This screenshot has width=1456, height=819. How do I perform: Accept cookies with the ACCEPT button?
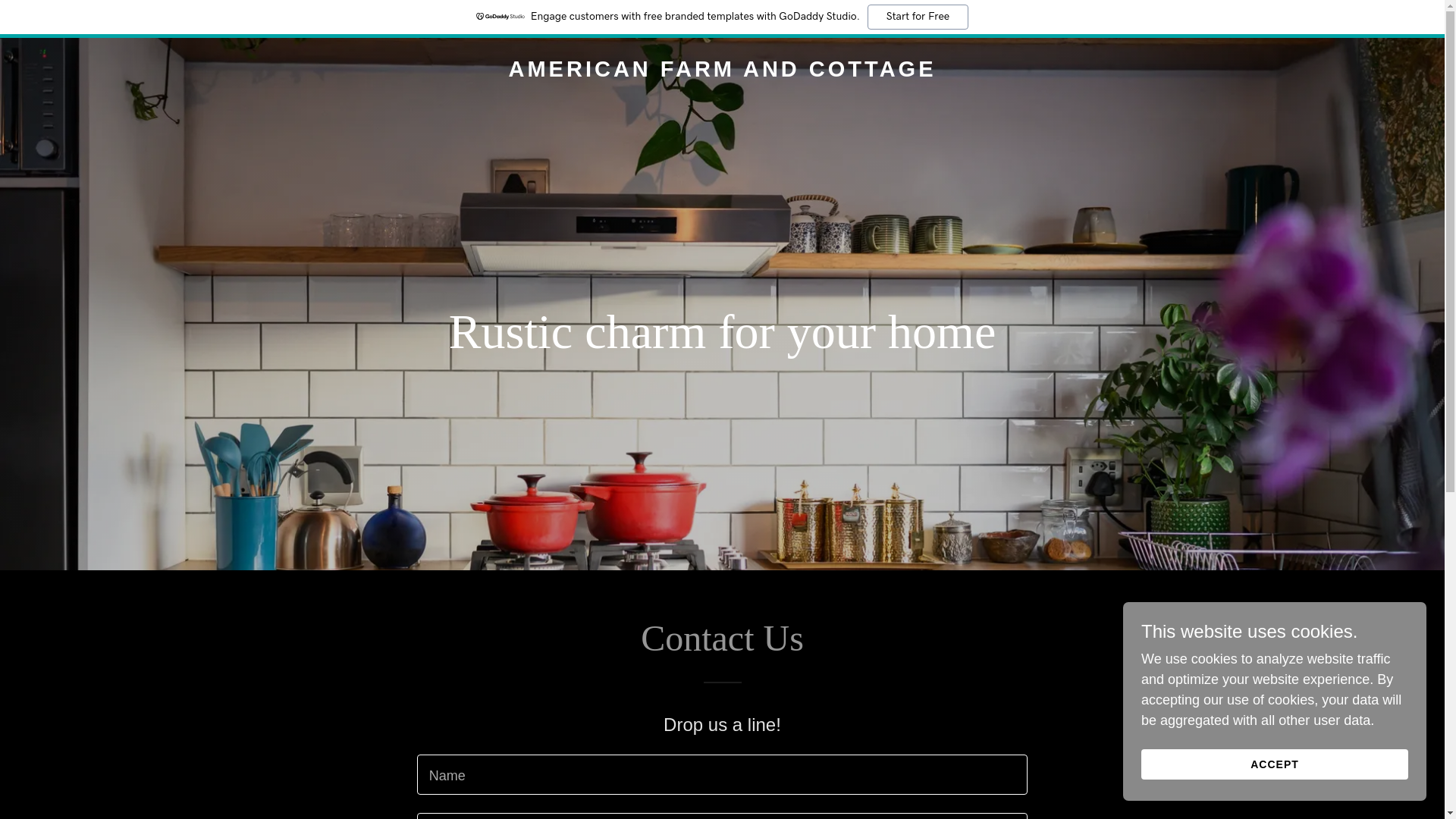pyautogui.click(x=1274, y=764)
